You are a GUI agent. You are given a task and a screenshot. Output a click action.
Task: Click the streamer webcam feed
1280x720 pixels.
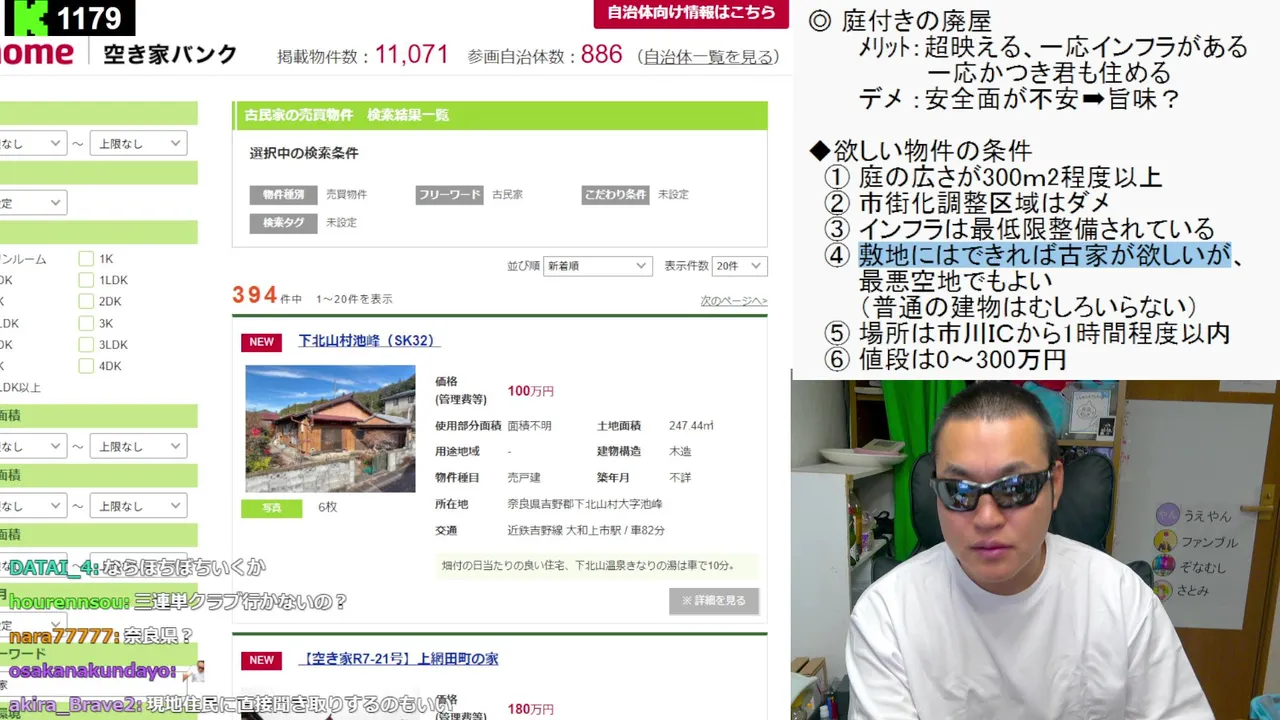[1035, 550]
